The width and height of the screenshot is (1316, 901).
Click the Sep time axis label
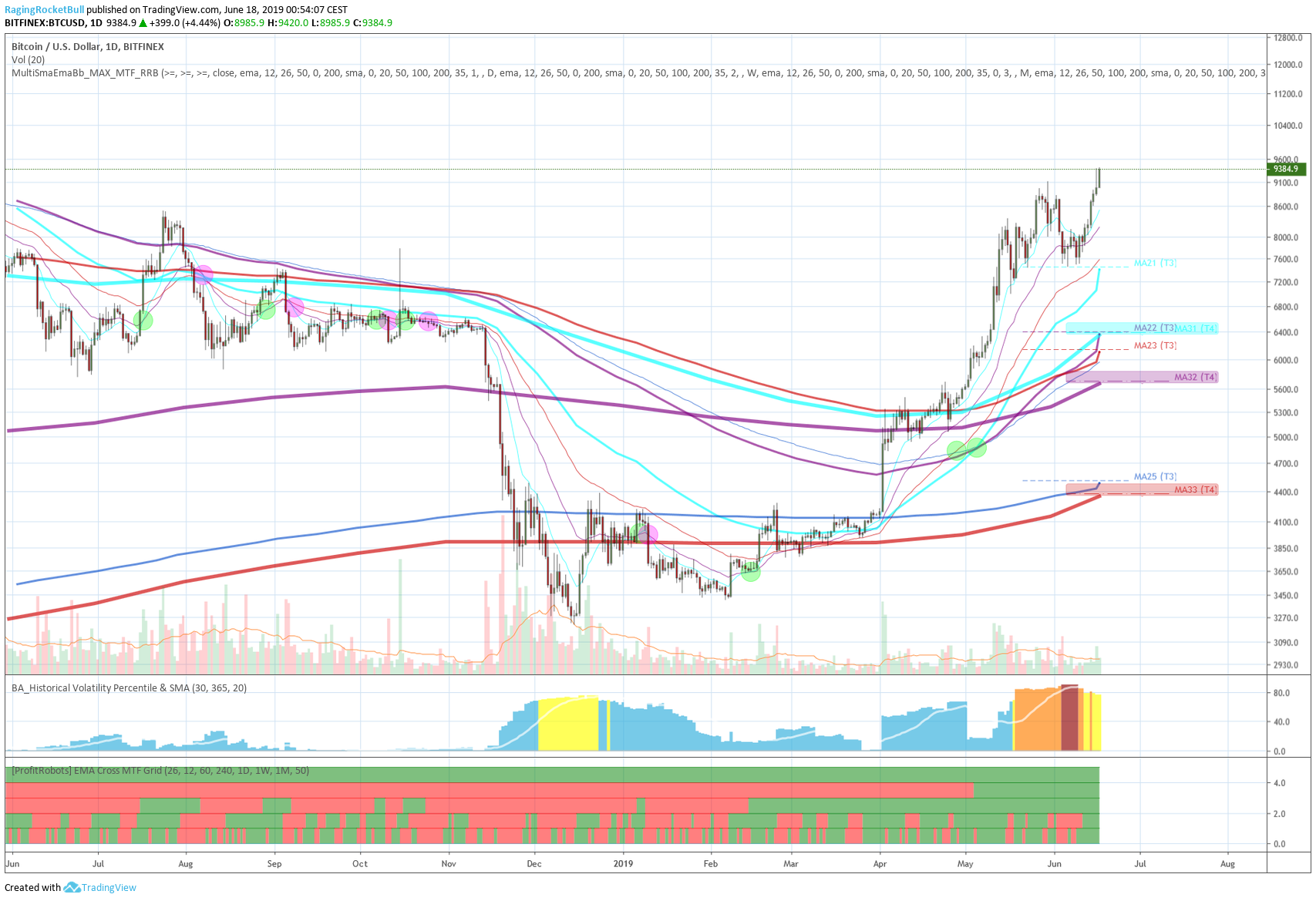click(x=274, y=864)
